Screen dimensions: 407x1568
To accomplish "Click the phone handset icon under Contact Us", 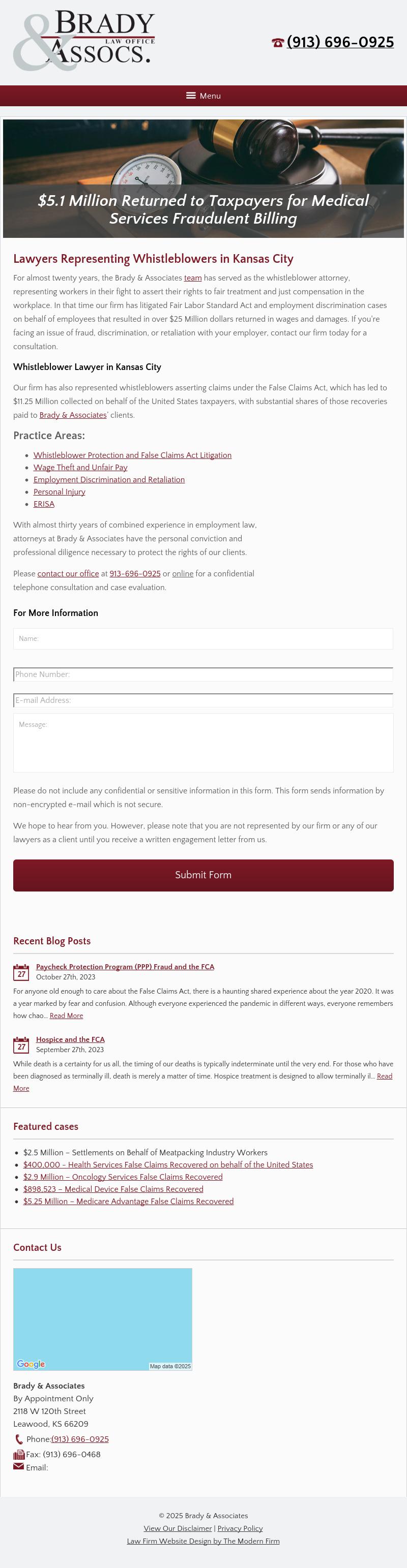I will 19,1439.
